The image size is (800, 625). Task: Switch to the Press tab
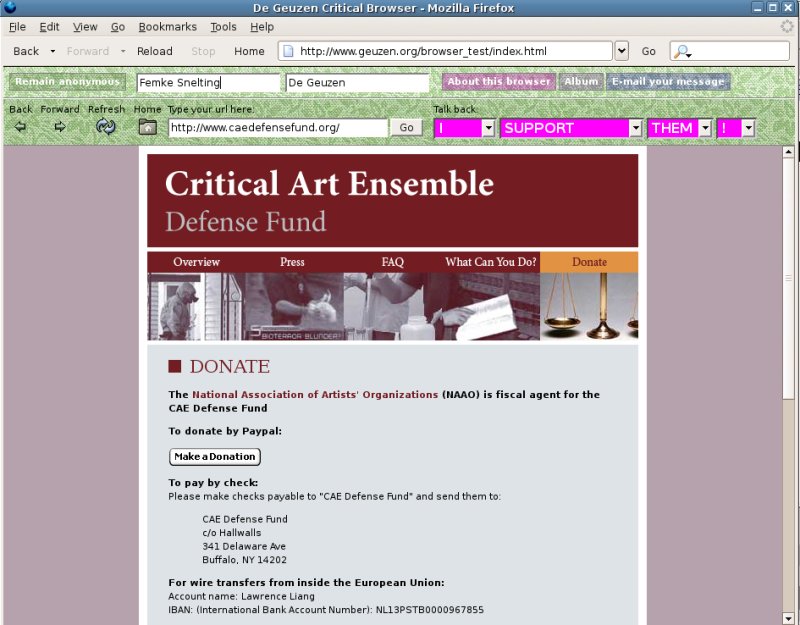292,262
